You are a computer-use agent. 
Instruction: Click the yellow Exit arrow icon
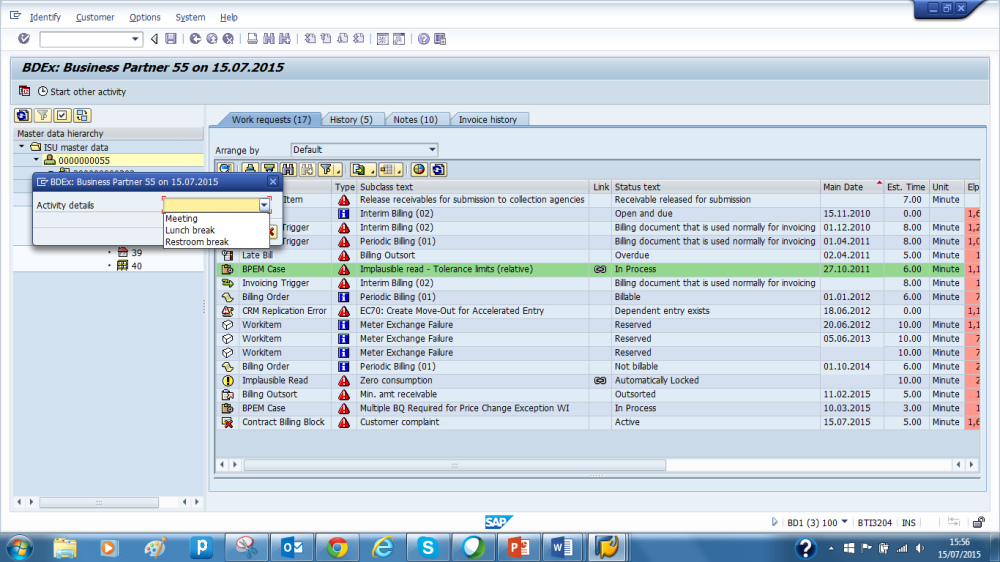(212, 39)
